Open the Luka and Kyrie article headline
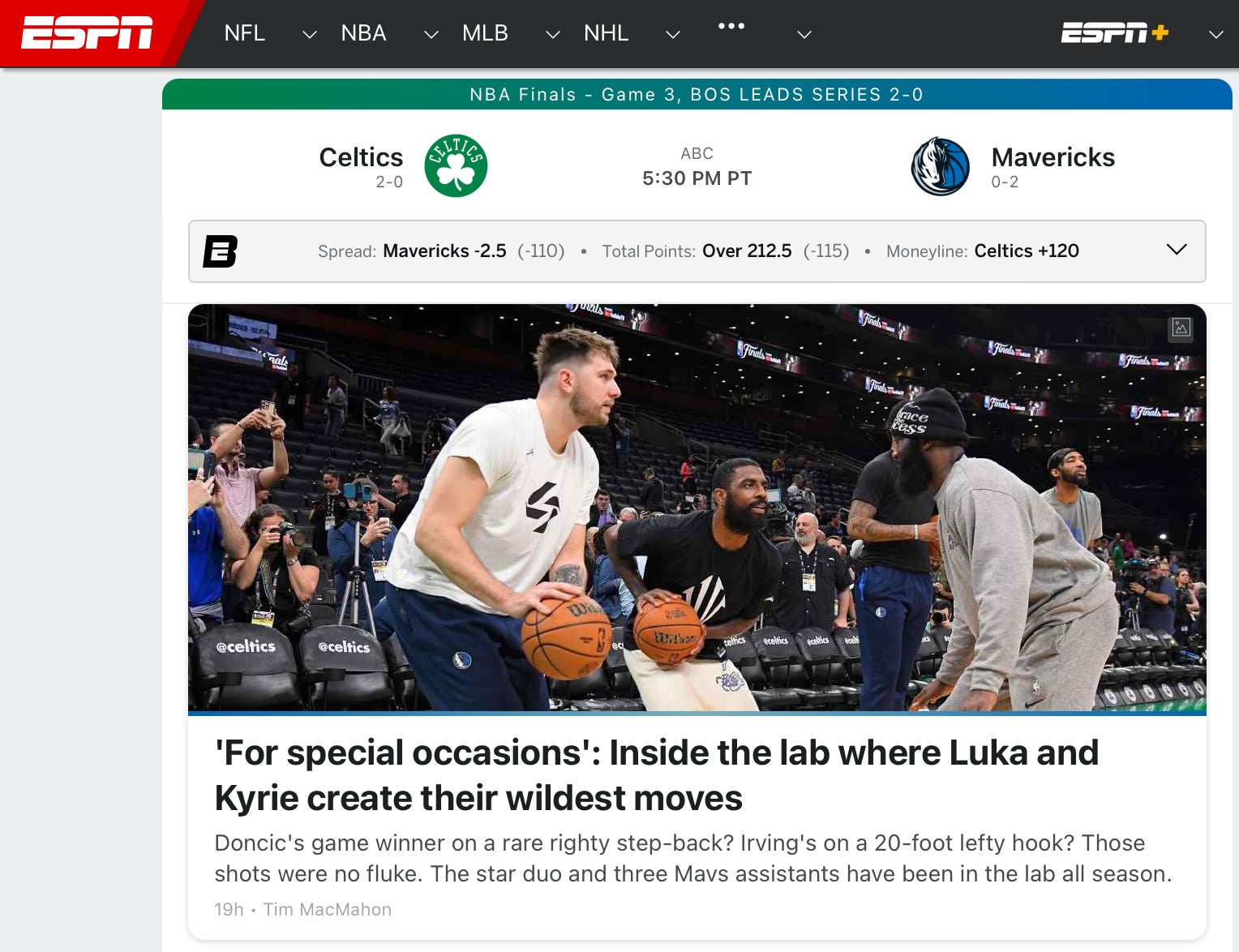Viewport: 1239px width, 952px height. (657, 774)
